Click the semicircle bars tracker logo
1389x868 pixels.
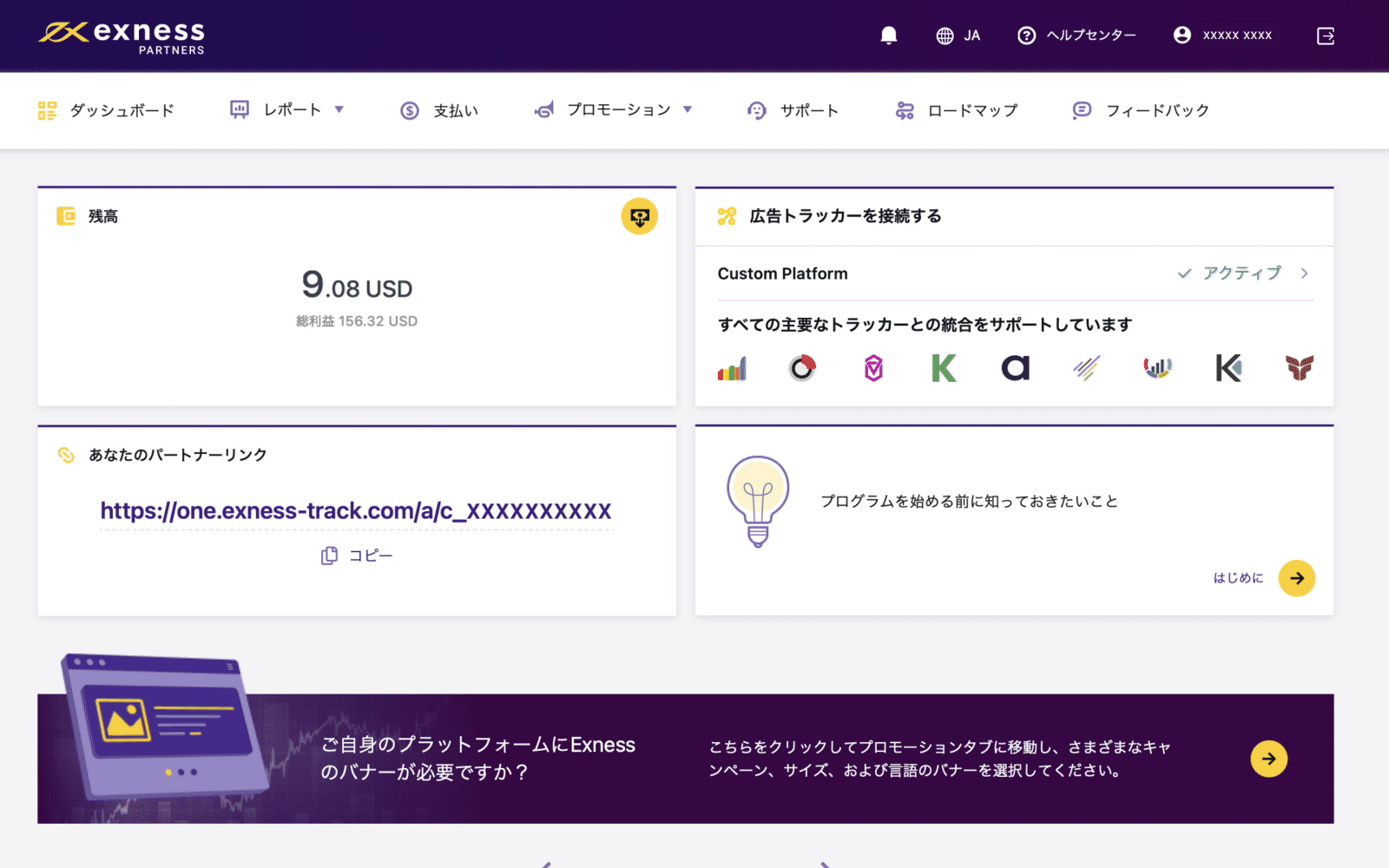(1157, 368)
